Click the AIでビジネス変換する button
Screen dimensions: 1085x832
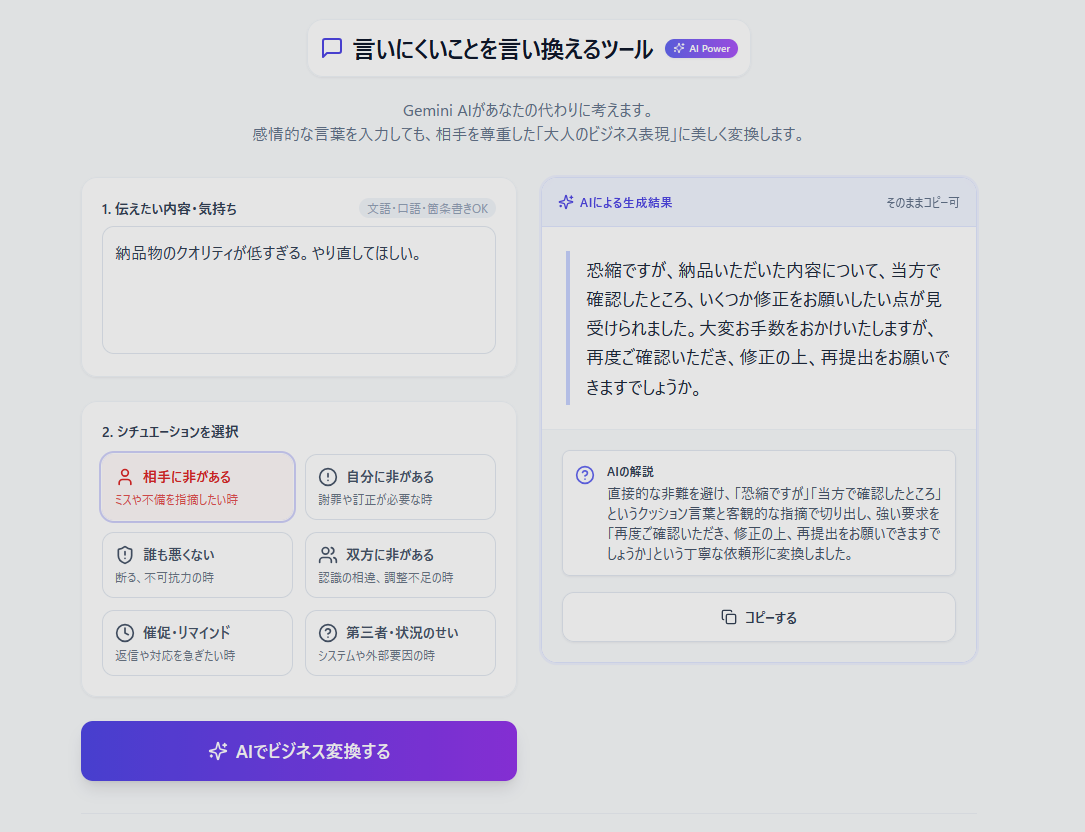point(298,751)
